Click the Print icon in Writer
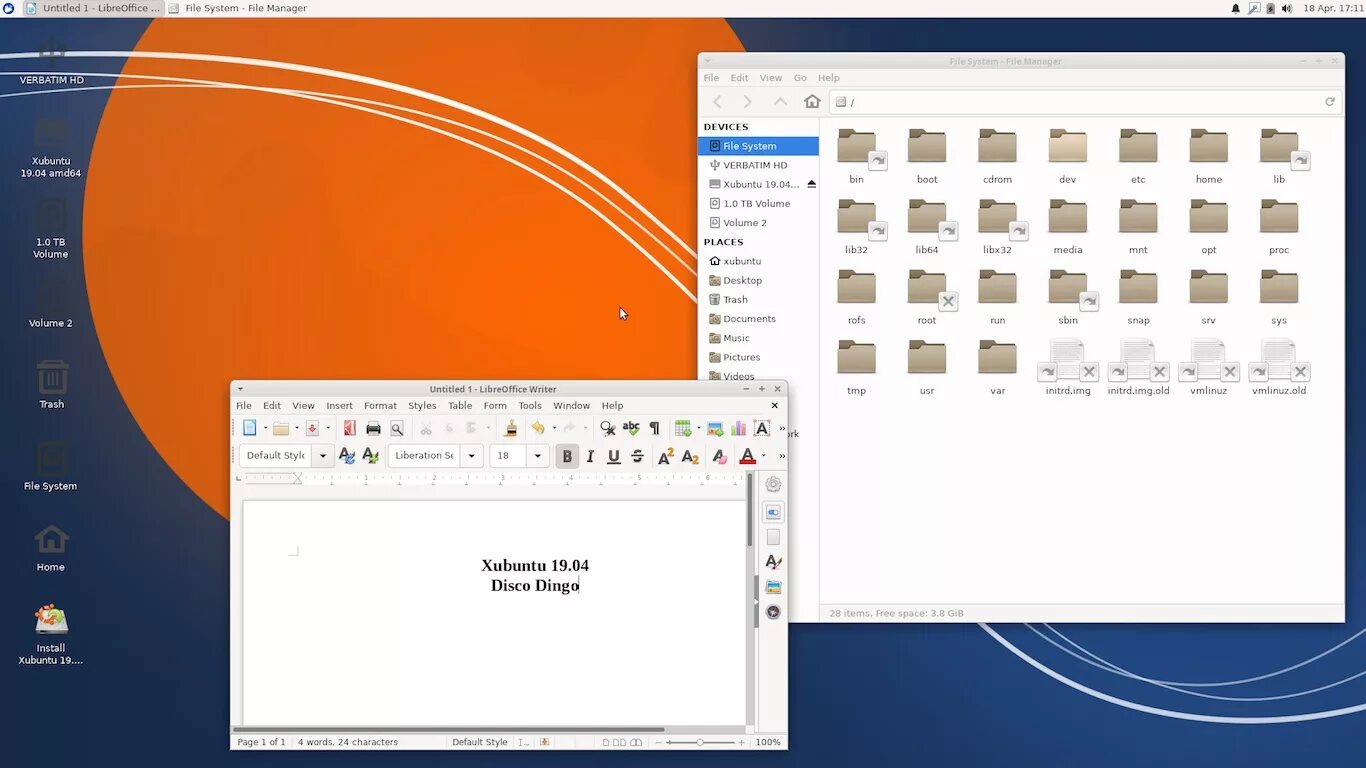 (373, 428)
